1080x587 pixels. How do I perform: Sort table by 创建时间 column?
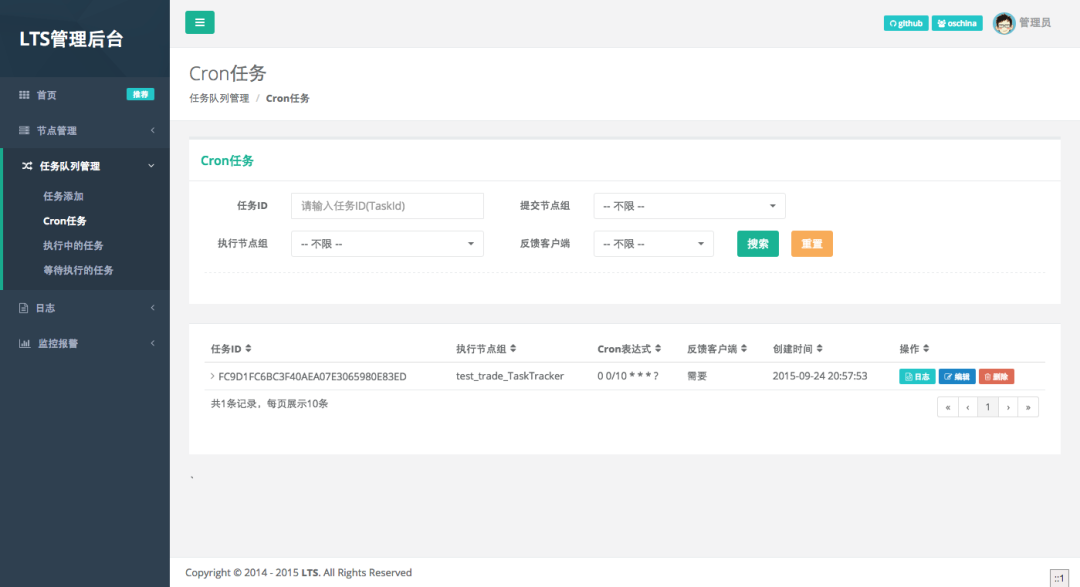click(x=798, y=349)
